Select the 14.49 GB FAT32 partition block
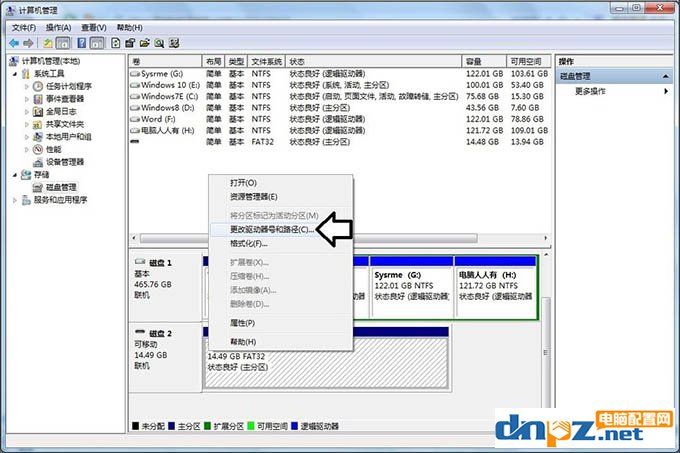The height and width of the screenshot is (453, 680). tap(326, 358)
